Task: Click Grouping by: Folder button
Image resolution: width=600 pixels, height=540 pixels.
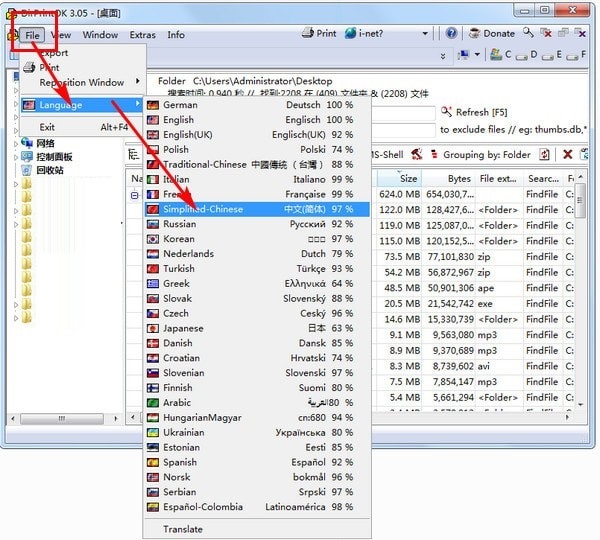Action: click(x=481, y=155)
